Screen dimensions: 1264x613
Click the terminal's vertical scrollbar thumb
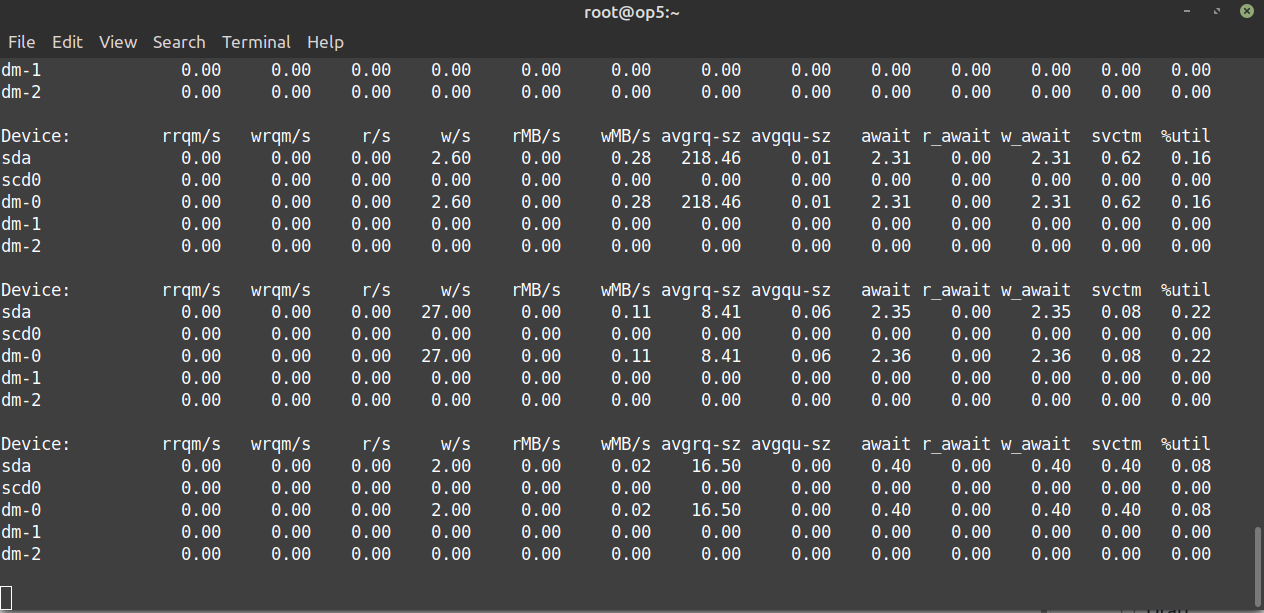(1257, 565)
